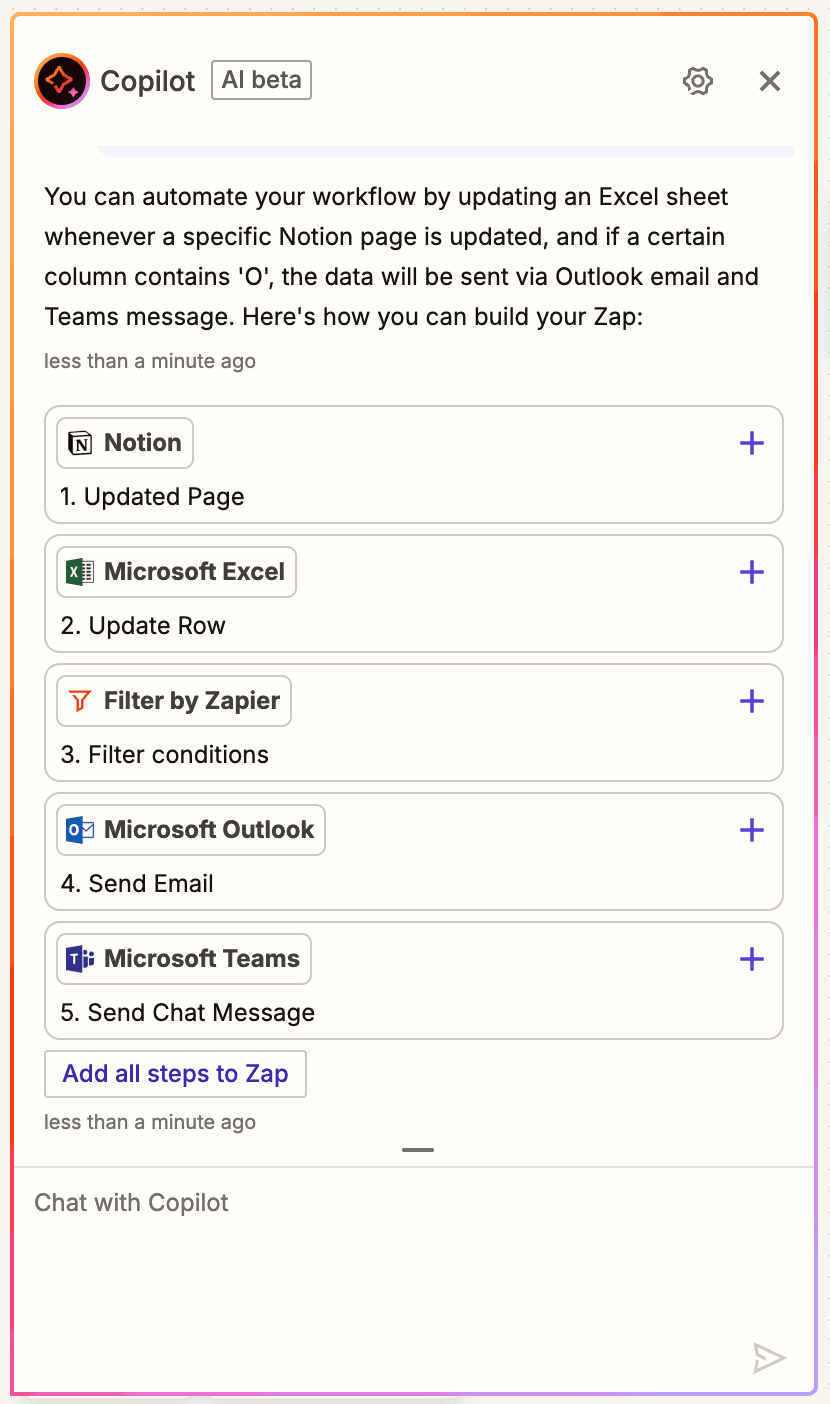Click the Copilot star logo
The height and width of the screenshot is (1404, 830).
click(62, 81)
